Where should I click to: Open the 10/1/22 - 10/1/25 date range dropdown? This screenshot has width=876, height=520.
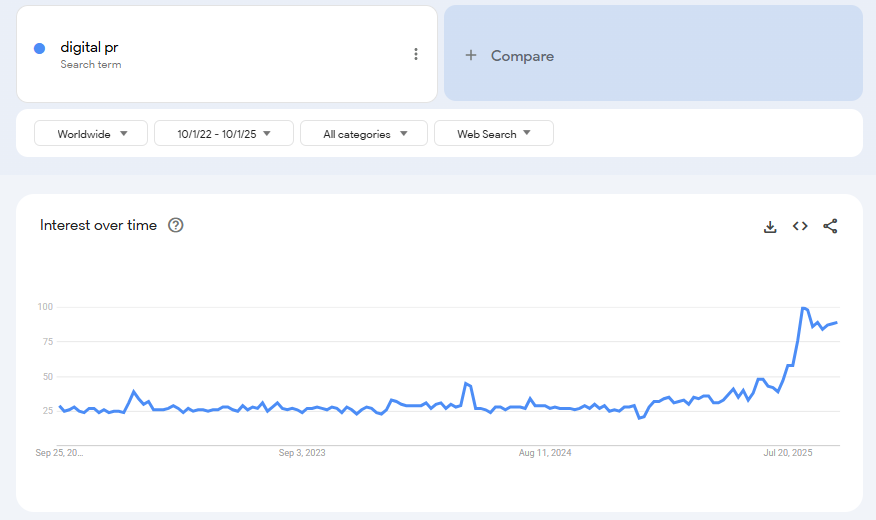tap(224, 133)
